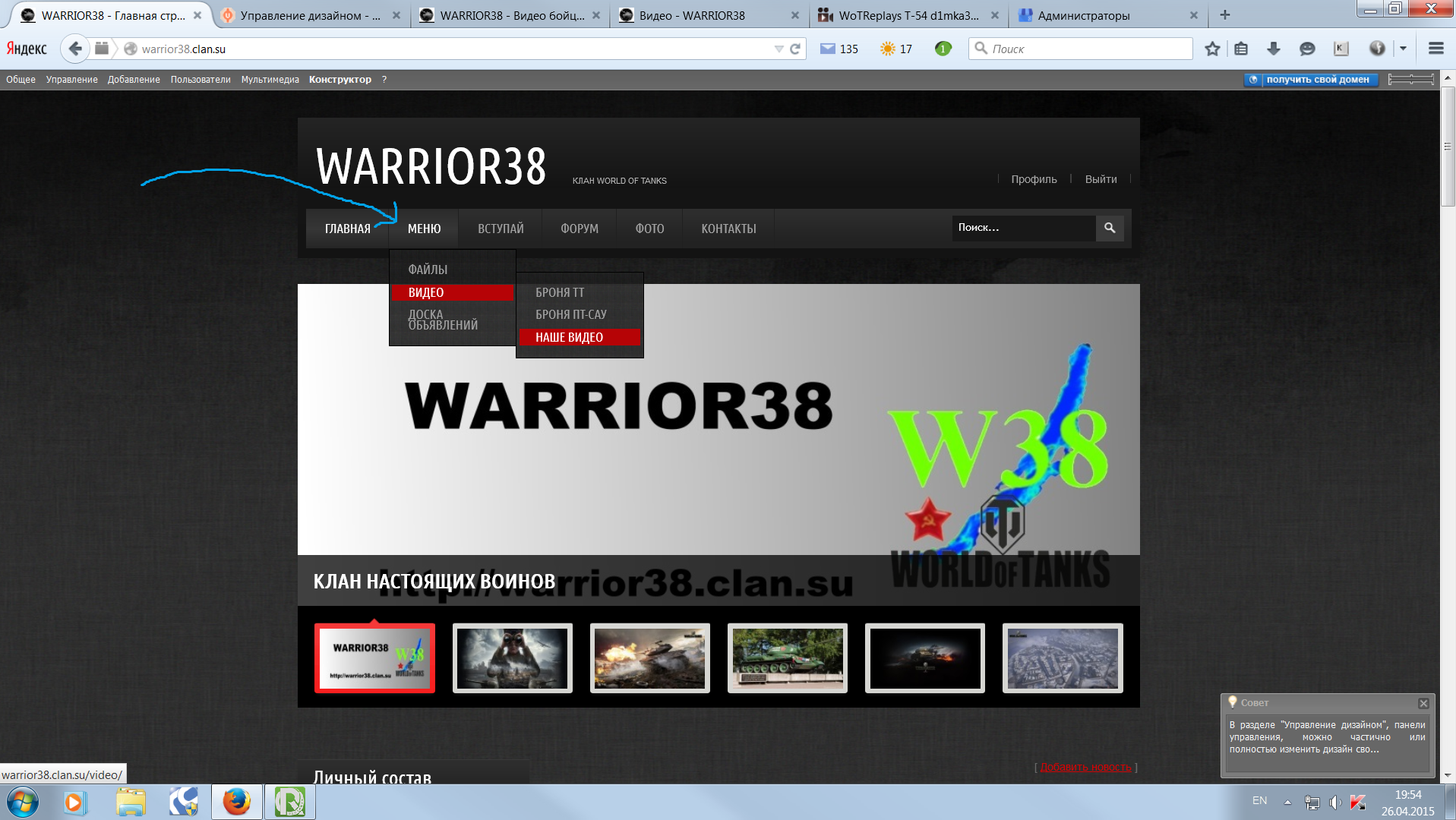Open the Мультимедиа admin menu
The width and height of the screenshot is (1456, 820).
coord(270,80)
